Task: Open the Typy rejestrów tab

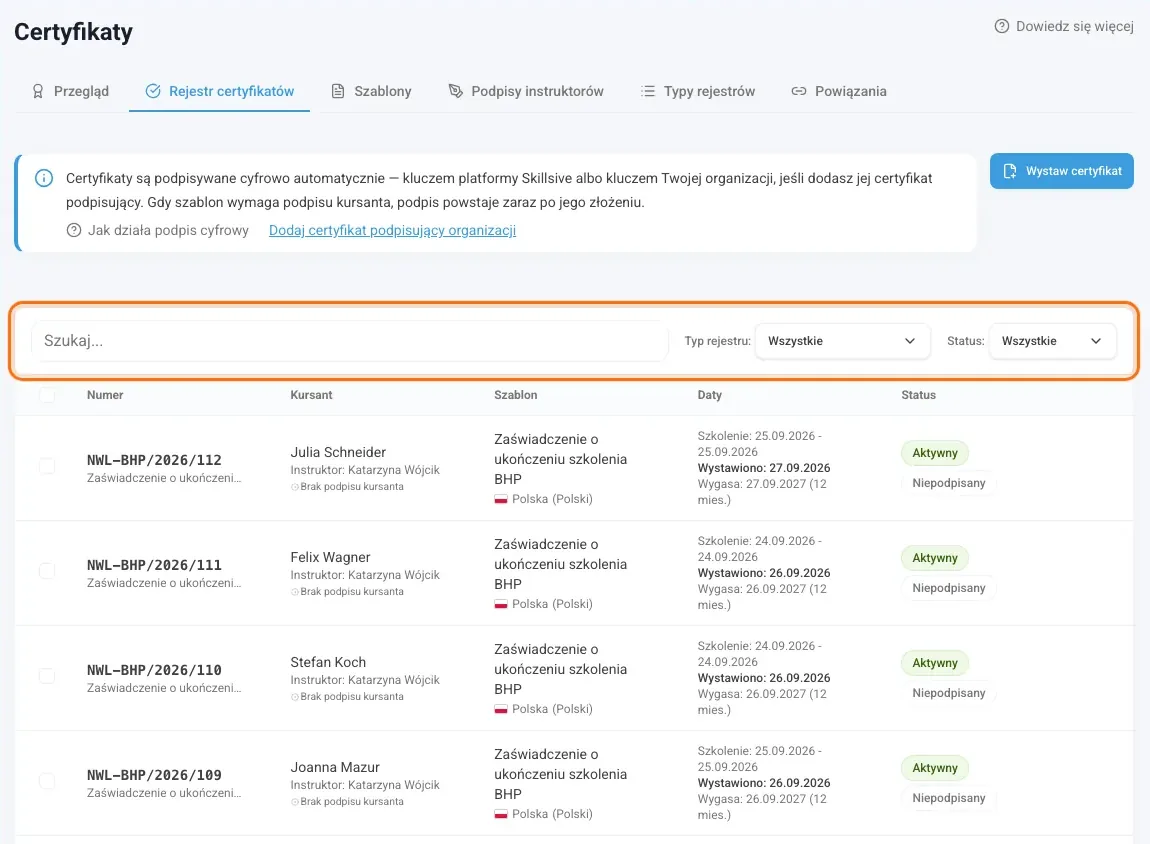Action: (x=697, y=91)
